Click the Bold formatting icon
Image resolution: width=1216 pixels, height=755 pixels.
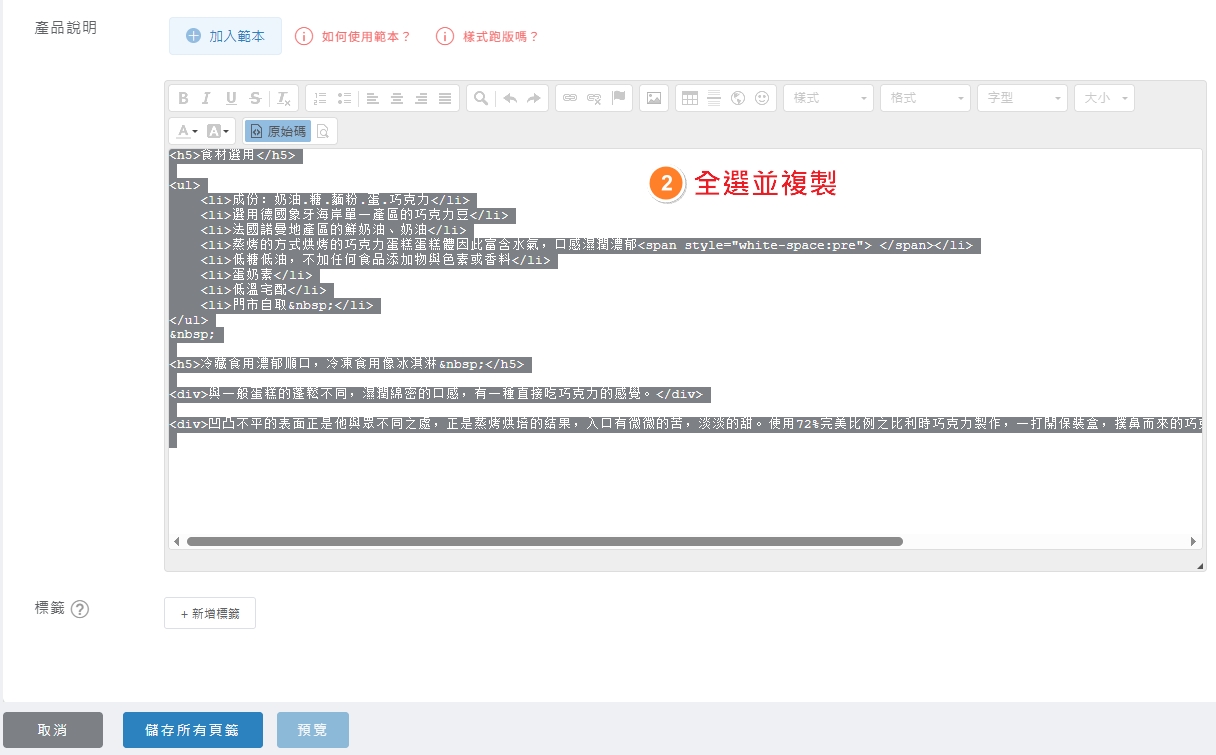coord(183,98)
